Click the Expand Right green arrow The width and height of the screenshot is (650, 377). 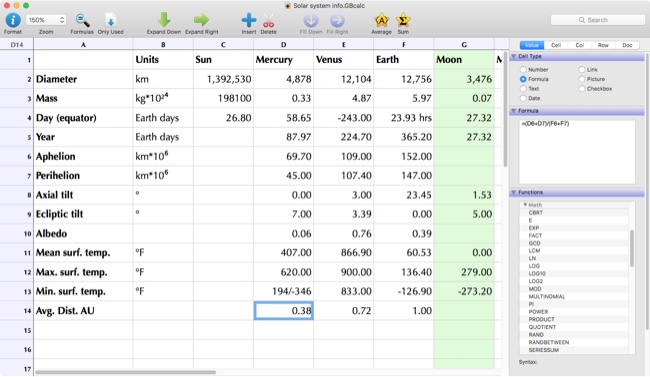point(201,20)
